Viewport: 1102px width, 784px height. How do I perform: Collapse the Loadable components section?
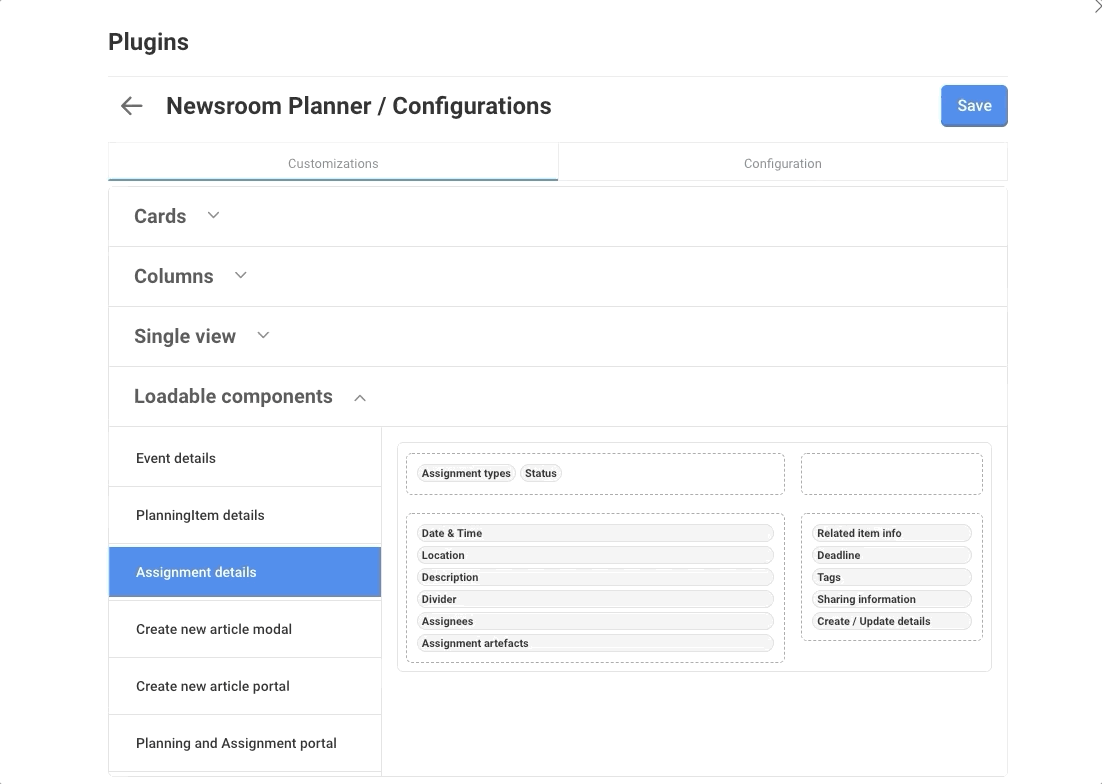[360, 397]
